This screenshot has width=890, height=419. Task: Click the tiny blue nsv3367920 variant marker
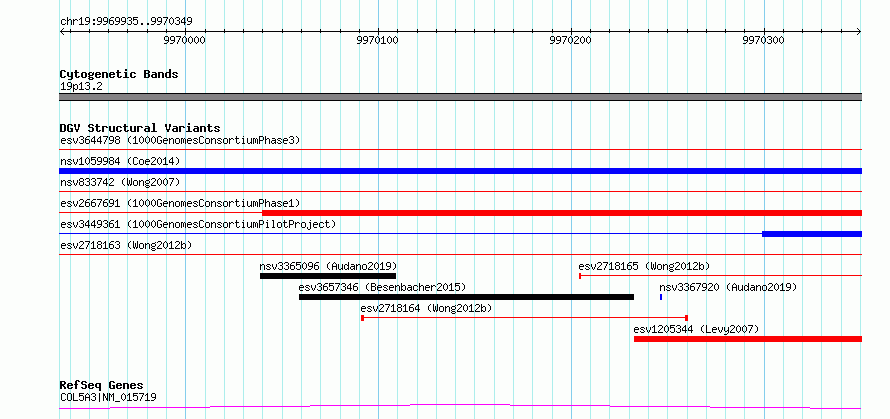pyautogui.click(x=661, y=297)
